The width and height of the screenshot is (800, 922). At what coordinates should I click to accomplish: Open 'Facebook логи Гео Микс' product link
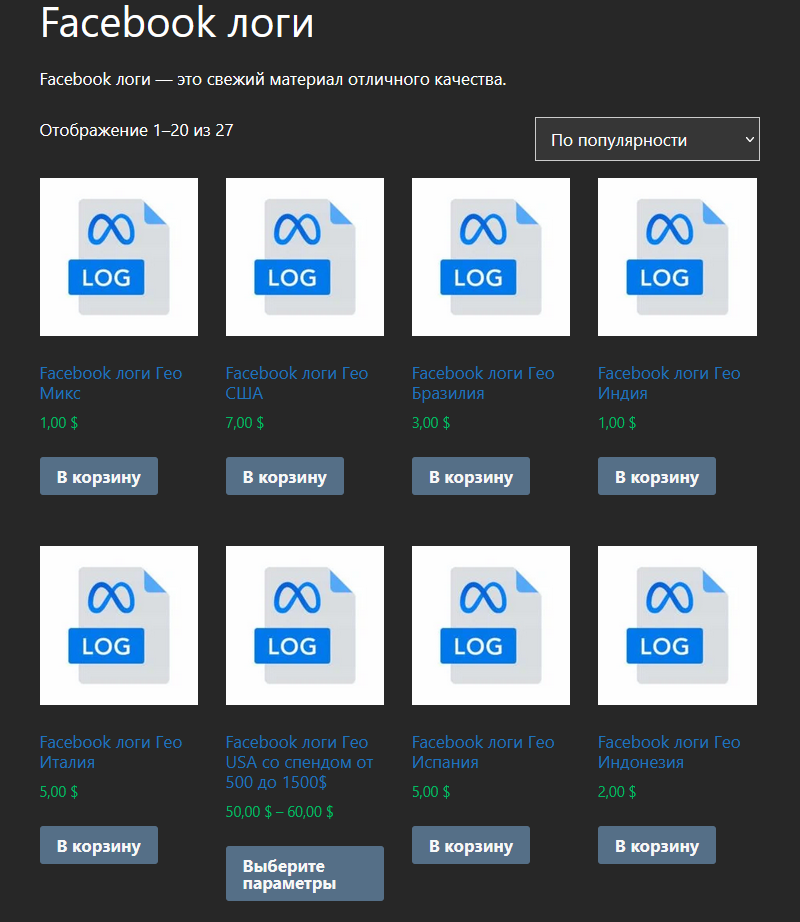(x=111, y=383)
